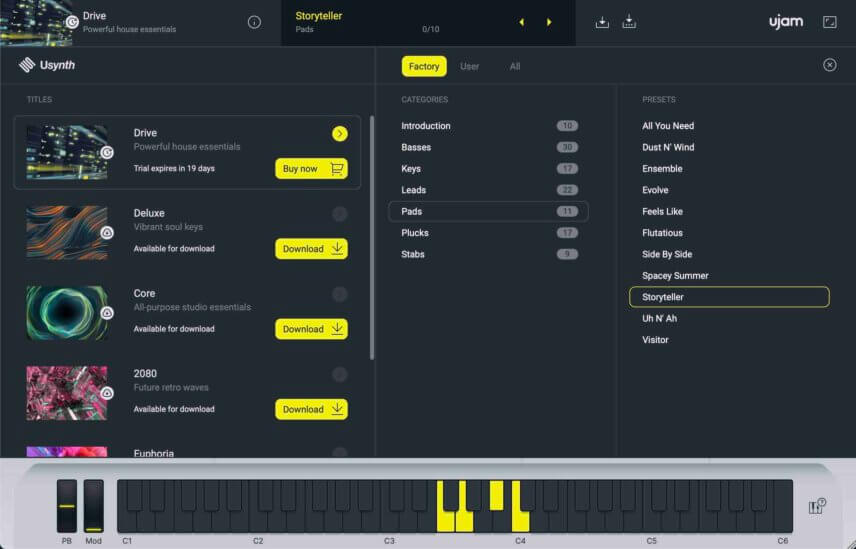Select Drive title arrow button

pos(340,134)
